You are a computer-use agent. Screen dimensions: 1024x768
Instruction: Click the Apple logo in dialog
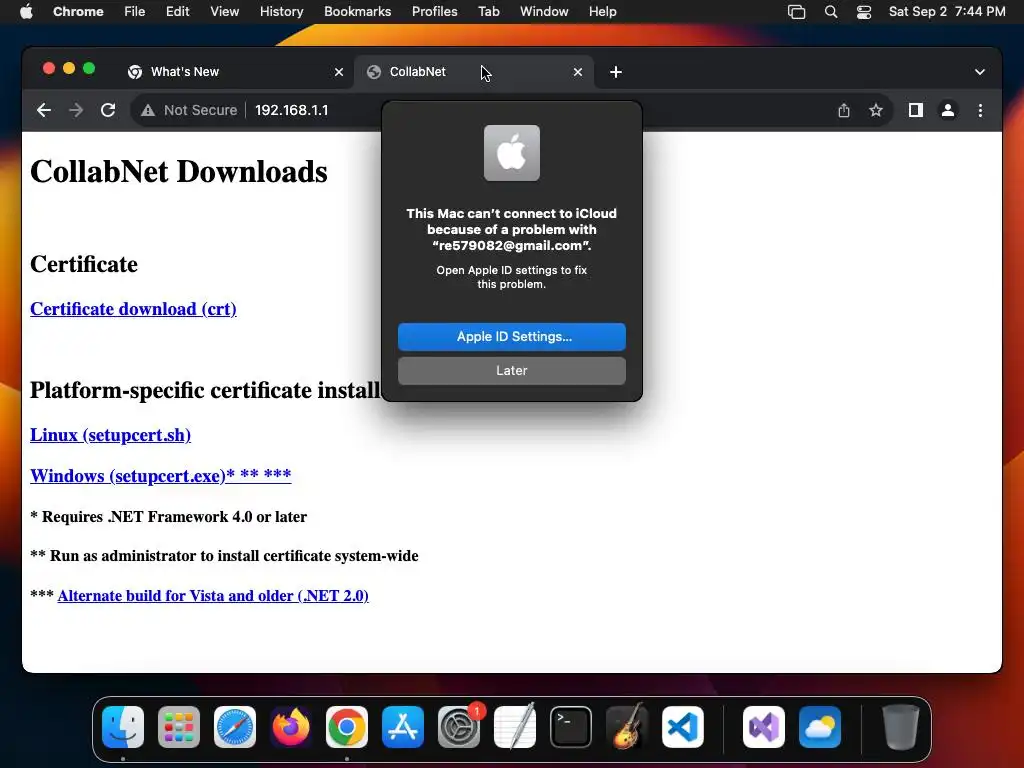pyautogui.click(x=511, y=153)
